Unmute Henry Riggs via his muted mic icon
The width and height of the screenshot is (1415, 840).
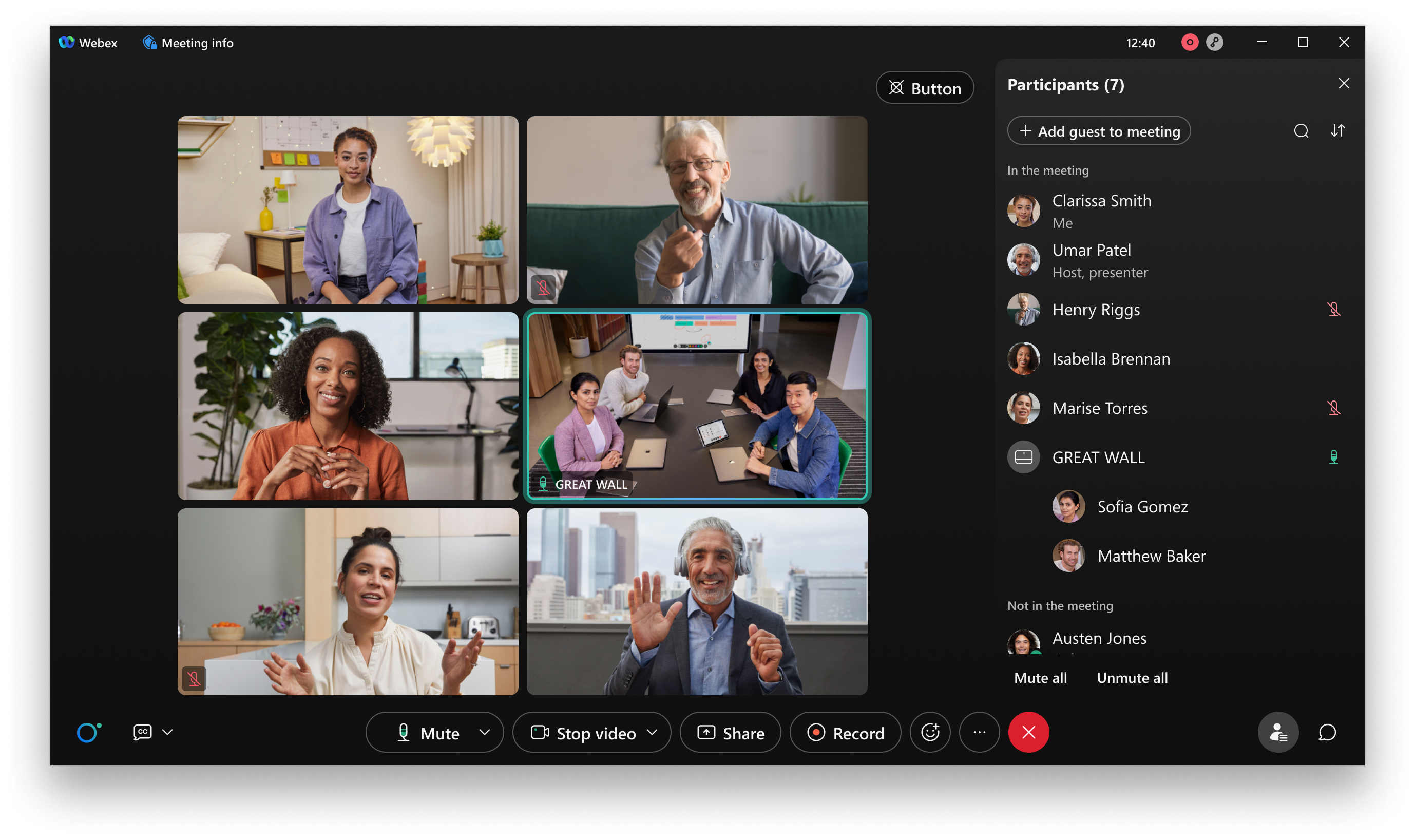pyautogui.click(x=1334, y=309)
